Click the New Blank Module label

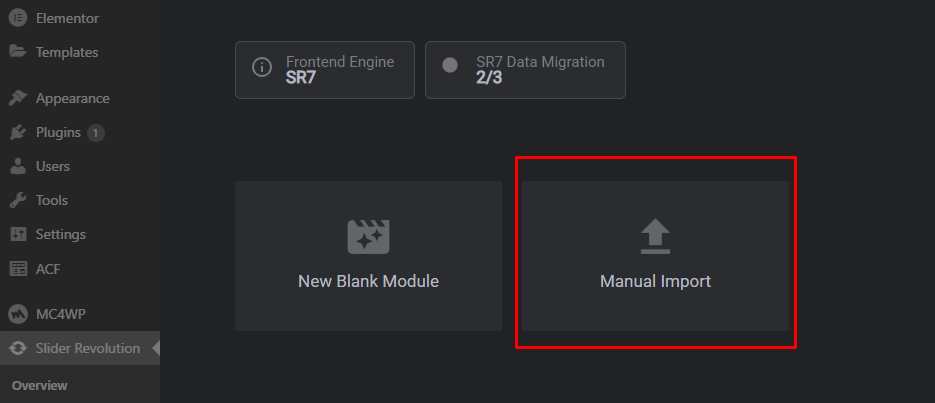[x=368, y=282]
